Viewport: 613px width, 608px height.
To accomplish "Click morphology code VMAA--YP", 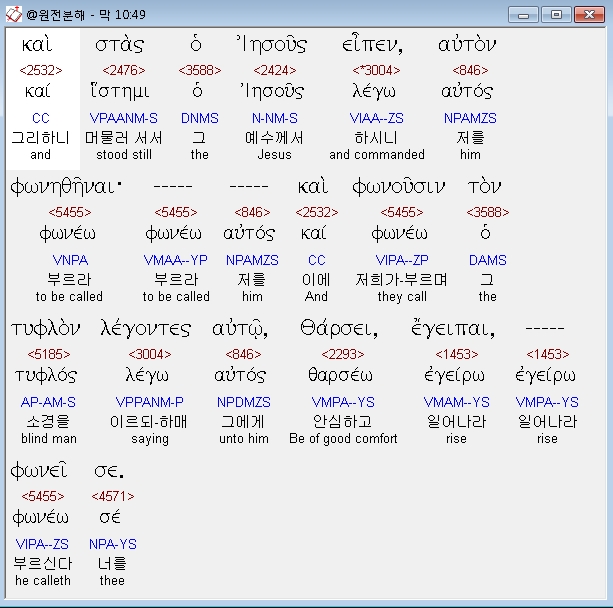I will [176, 260].
